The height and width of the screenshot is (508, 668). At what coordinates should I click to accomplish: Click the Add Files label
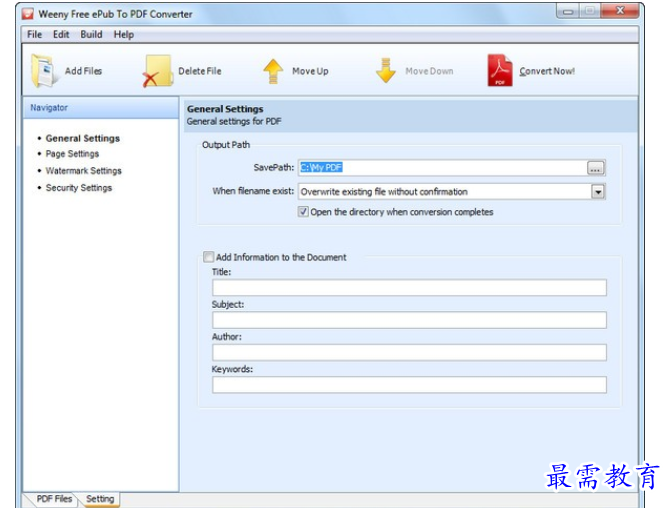[84, 71]
